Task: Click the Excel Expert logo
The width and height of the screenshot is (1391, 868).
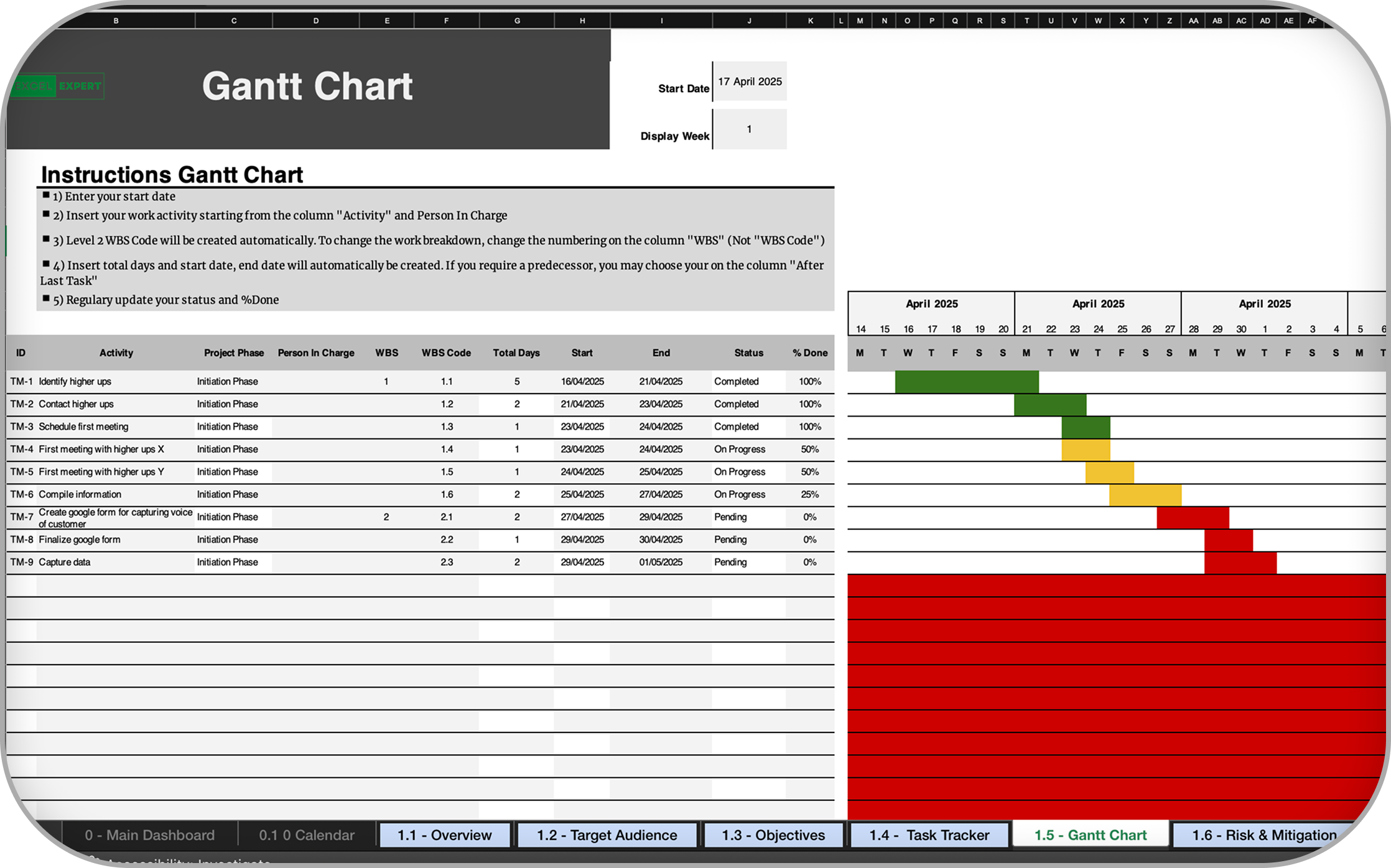Action: 58,86
